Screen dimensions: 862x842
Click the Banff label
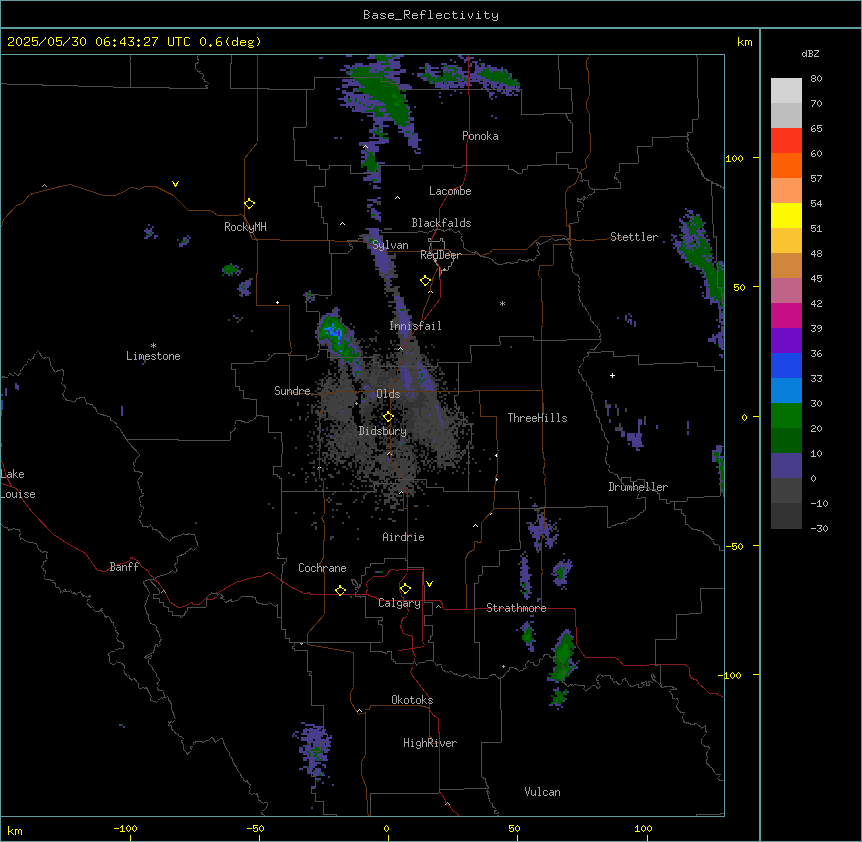pos(124,567)
